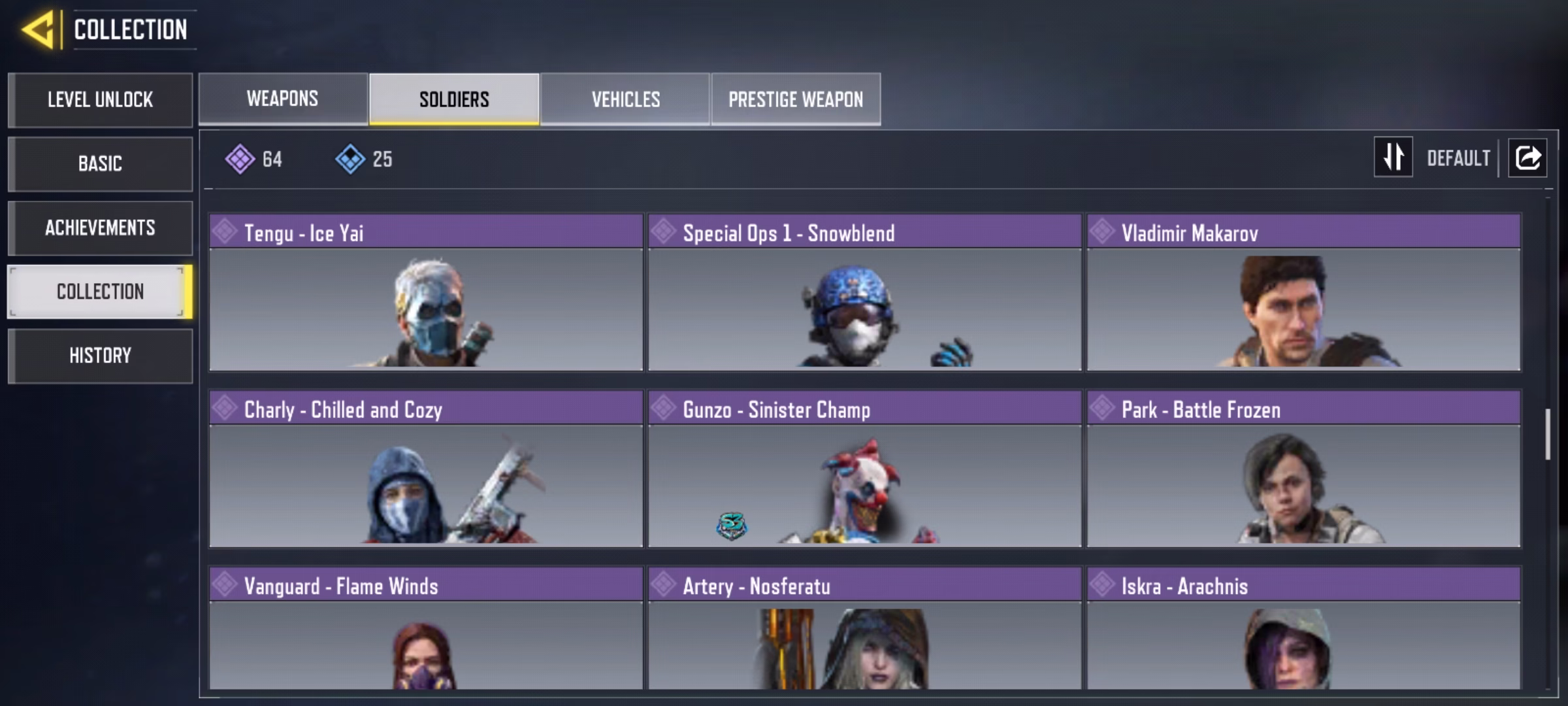Open the LEVEL UNLOCK section
The image size is (1568, 706).
100,100
